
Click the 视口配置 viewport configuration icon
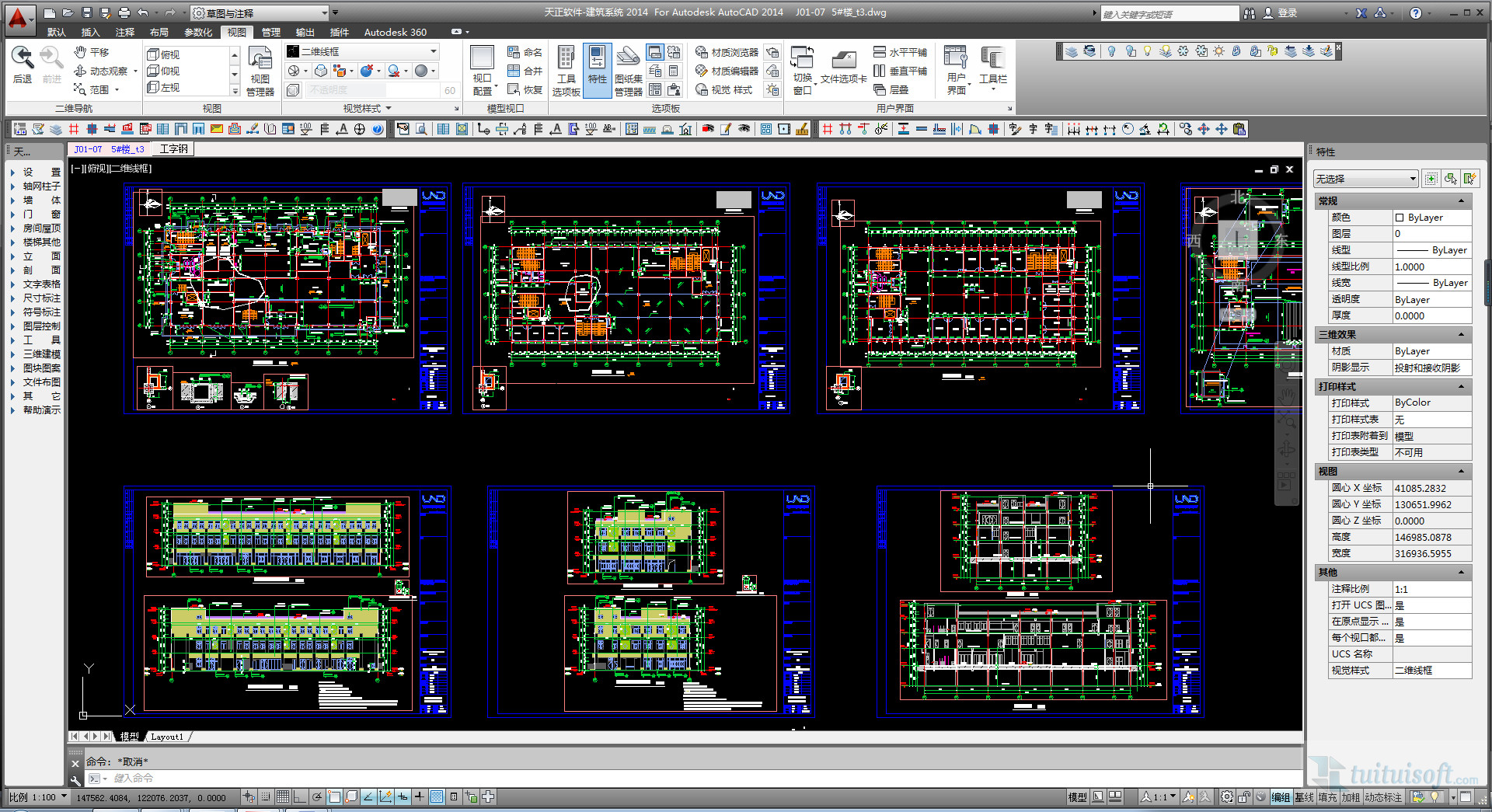coord(482,70)
